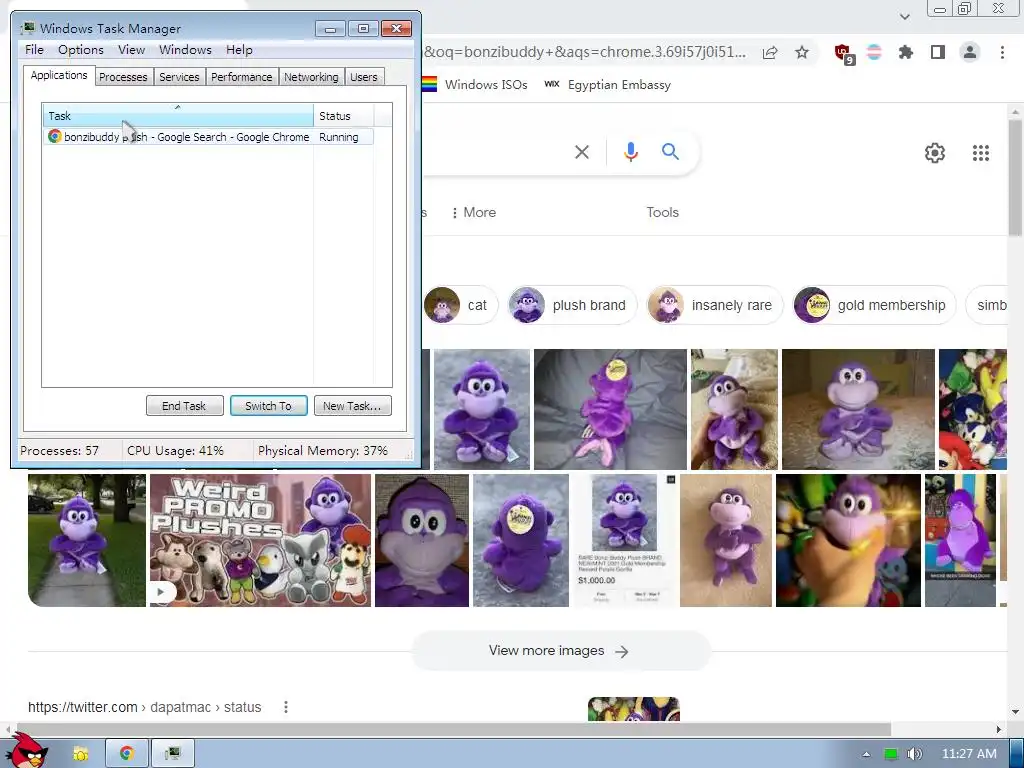Switch to the Processes tab
Image resolution: width=1024 pixels, height=768 pixels.
(x=123, y=77)
